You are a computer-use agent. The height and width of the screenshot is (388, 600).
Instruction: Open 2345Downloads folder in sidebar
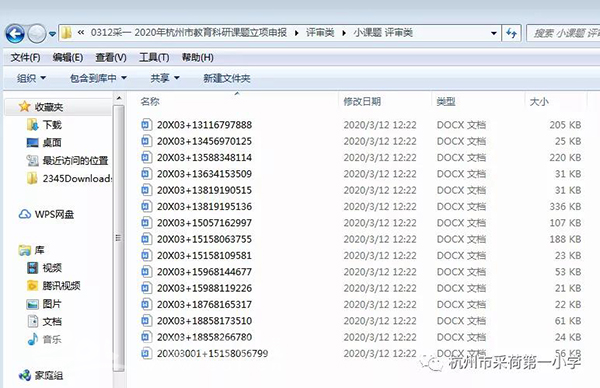70,178
